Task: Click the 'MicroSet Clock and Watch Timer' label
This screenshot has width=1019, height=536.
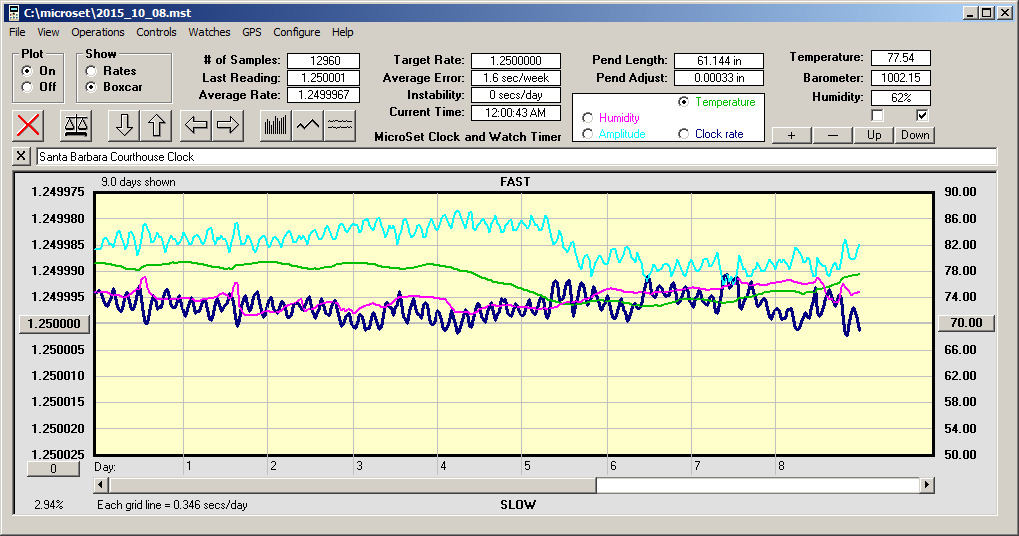Action: pos(468,136)
